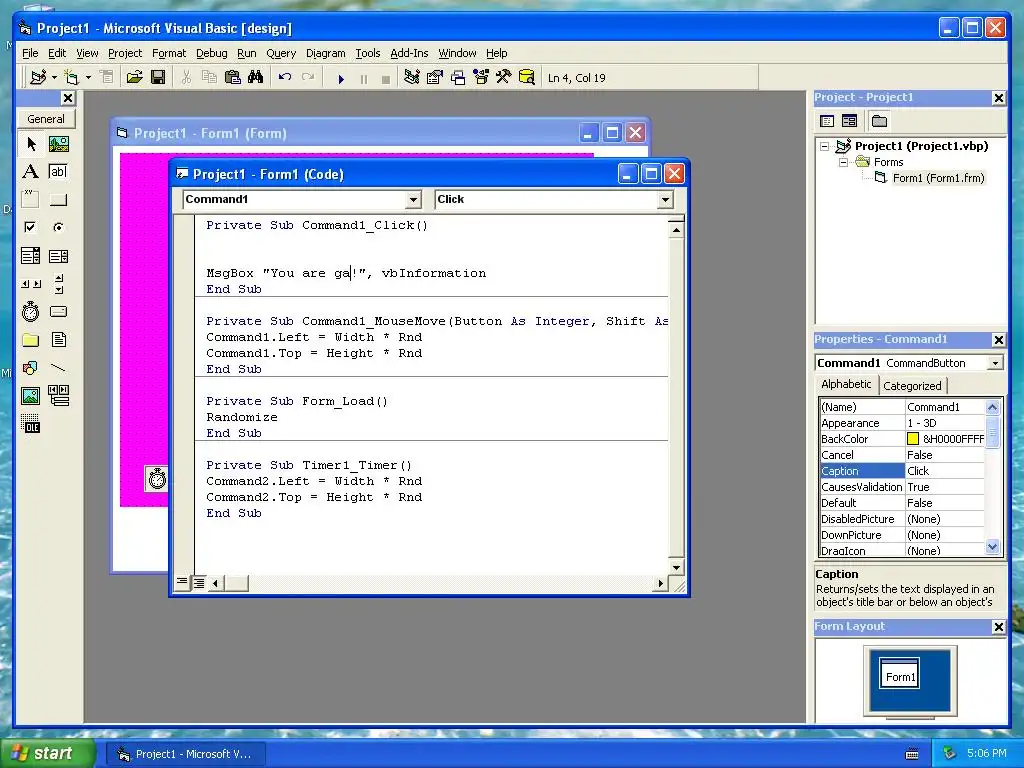The image size is (1024, 768).
Task: Open Object Browser from toolbar
Action: pos(481,77)
